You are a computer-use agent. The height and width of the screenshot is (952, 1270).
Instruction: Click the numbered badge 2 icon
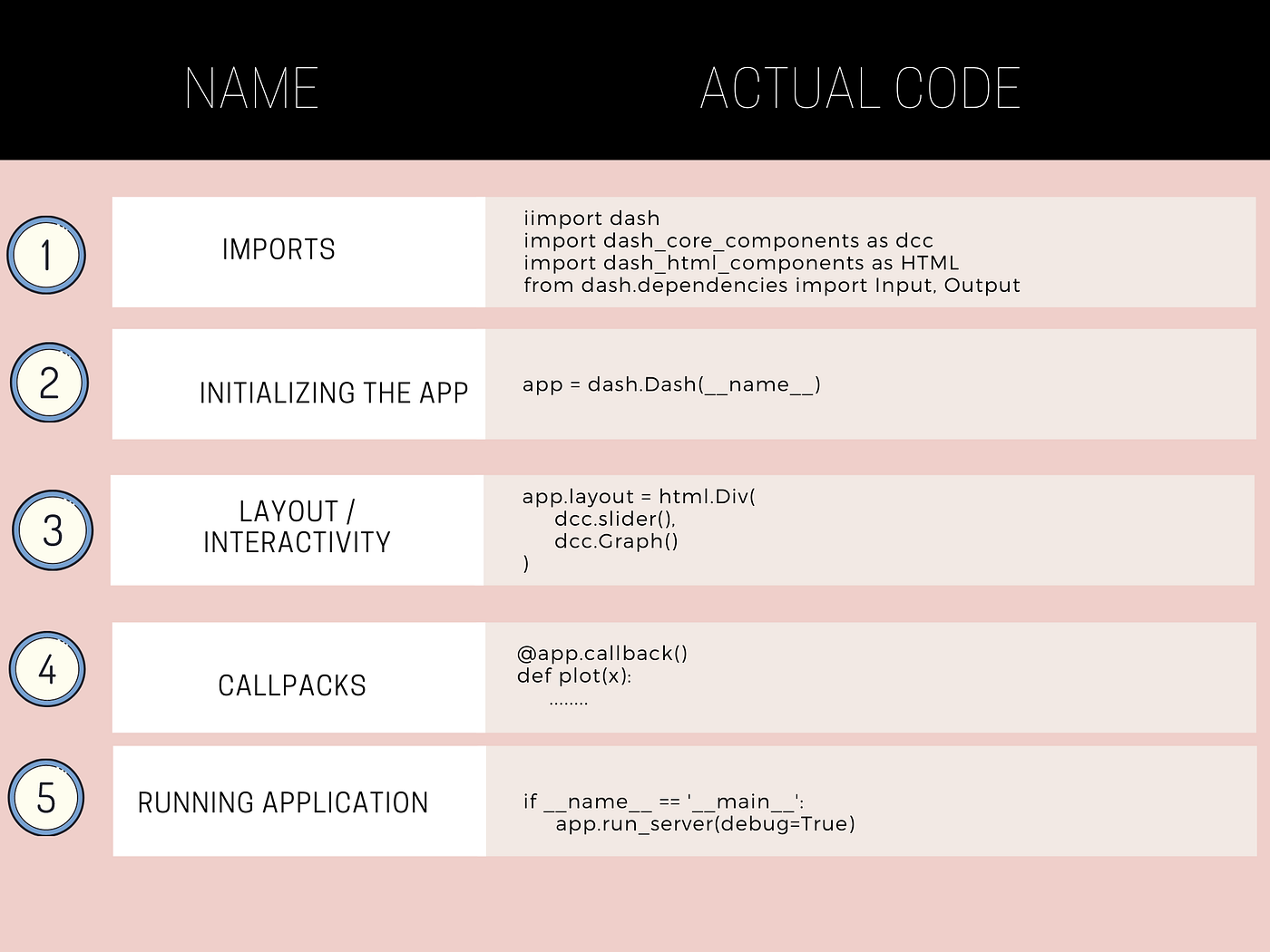click(x=49, y=384)
